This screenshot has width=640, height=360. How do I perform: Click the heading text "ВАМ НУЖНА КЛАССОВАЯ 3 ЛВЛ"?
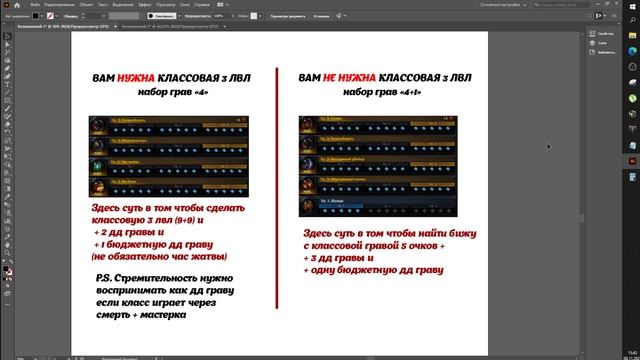(171, 78)
